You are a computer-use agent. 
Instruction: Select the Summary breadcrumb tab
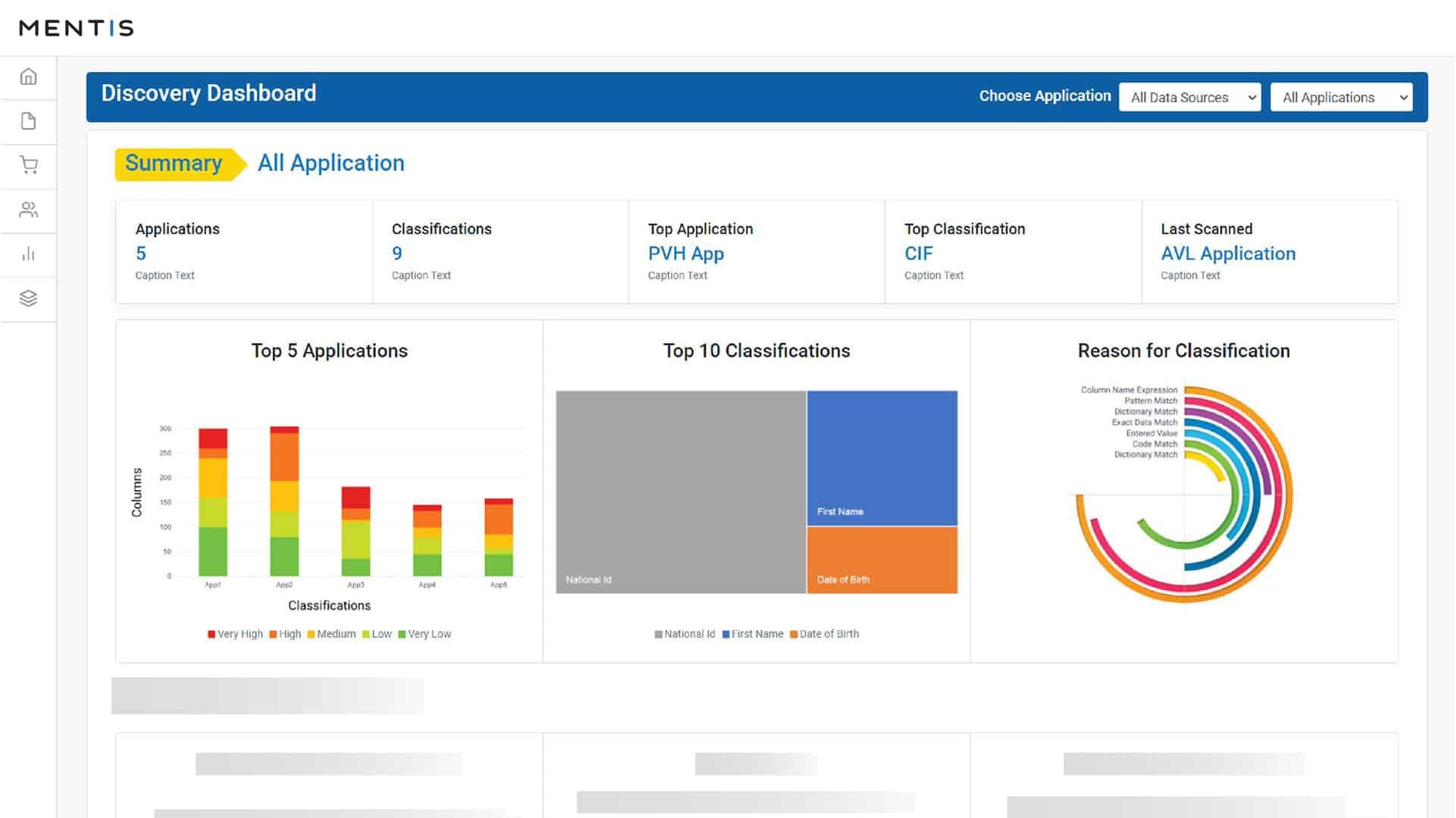[174, 164]
